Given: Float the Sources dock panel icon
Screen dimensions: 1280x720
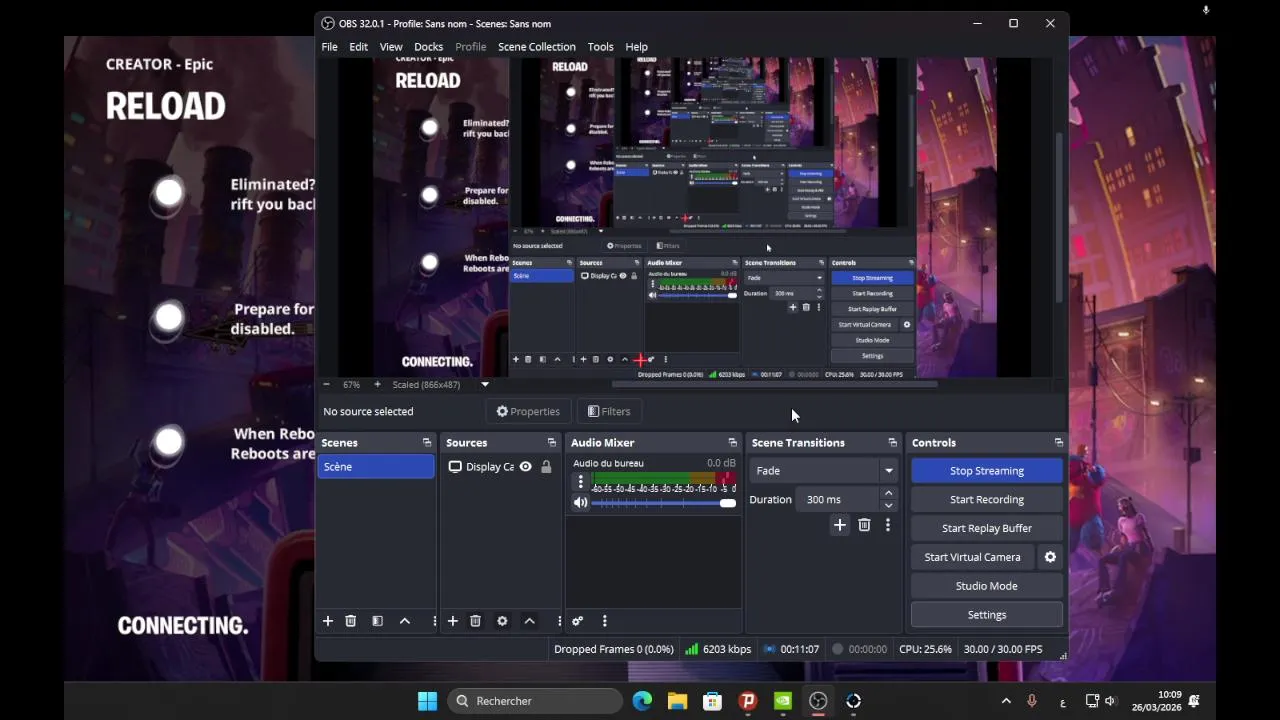Looking at the screenshot, I should pos(551,443).
